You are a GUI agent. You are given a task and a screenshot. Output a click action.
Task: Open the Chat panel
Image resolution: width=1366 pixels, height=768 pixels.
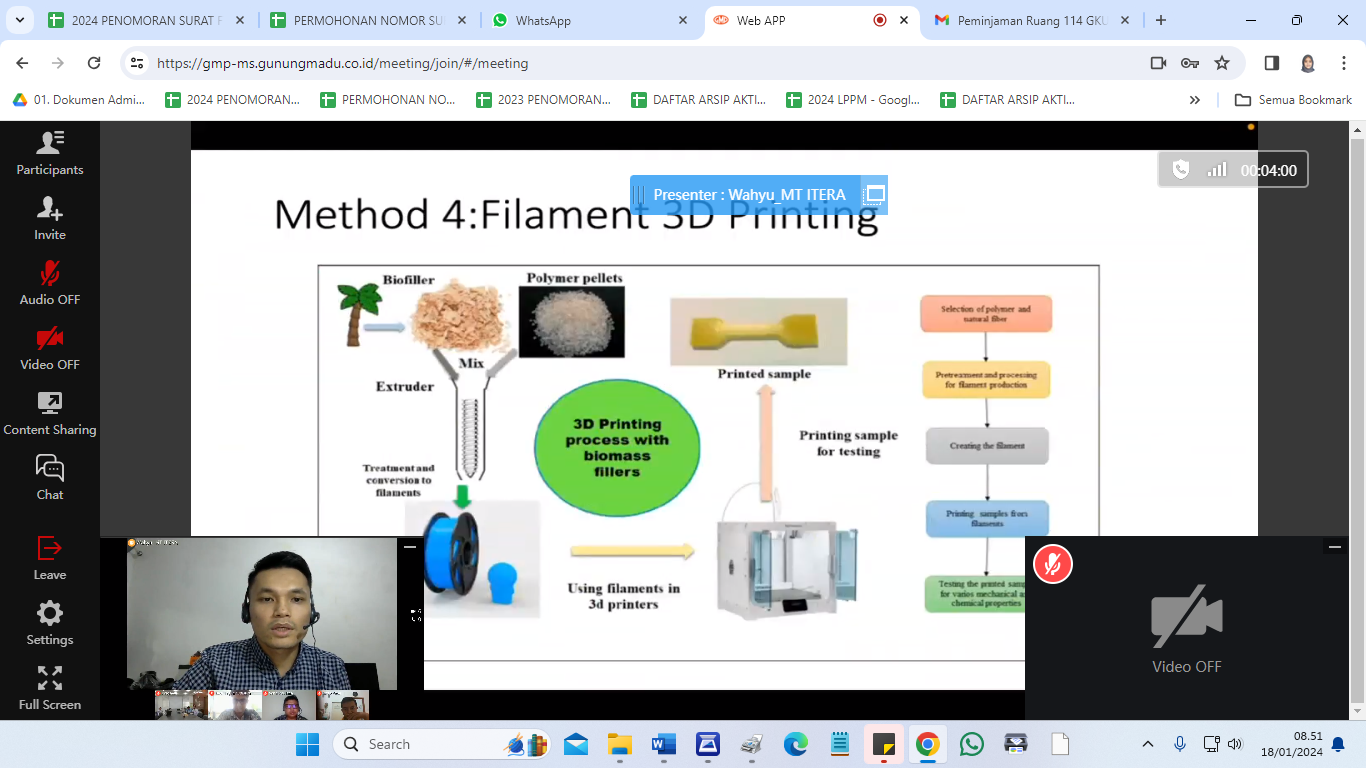[49, 478]
